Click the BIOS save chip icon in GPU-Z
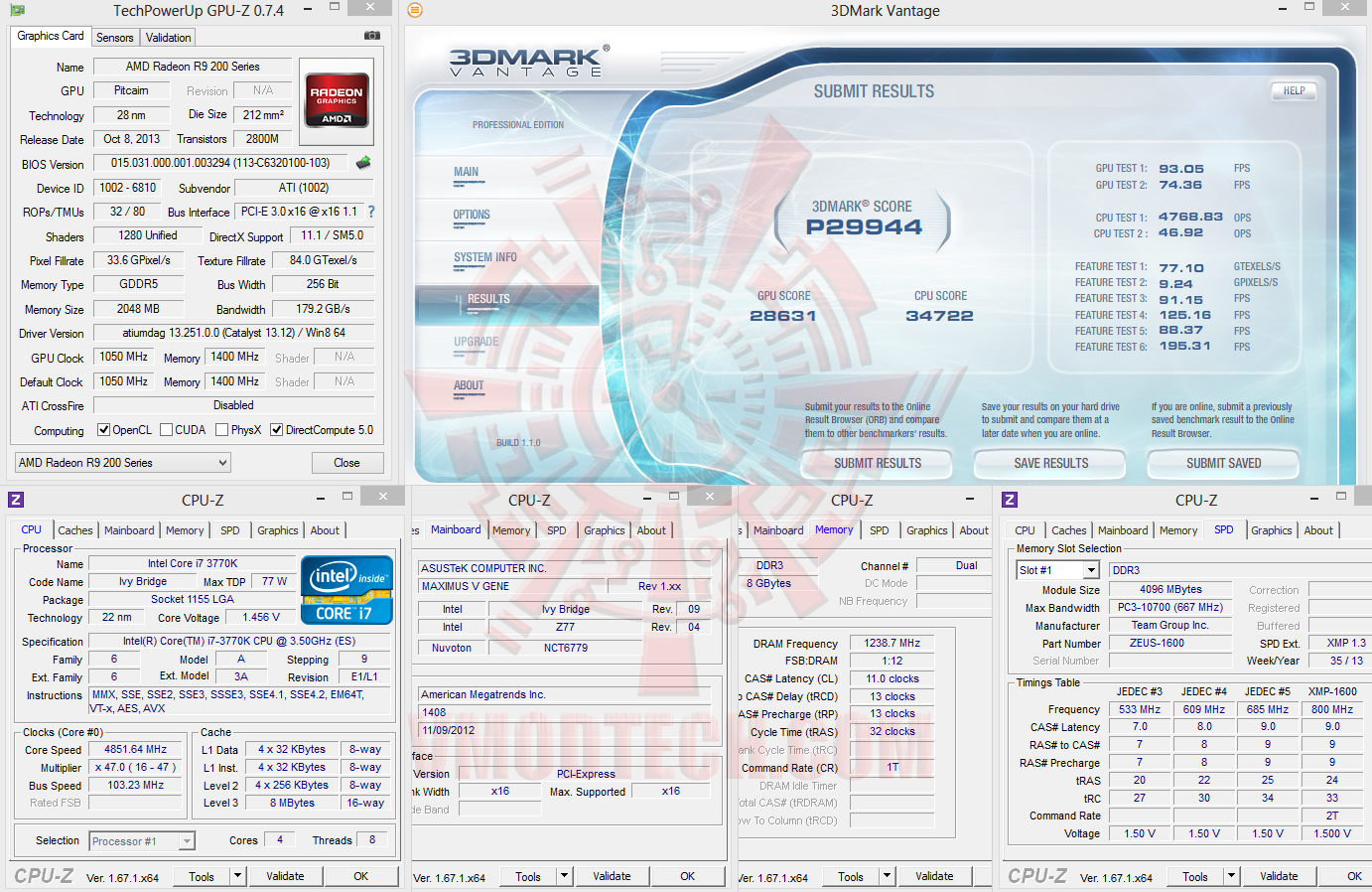The image size is (1372, 892). pyautogui.click(x=363, y=163)
